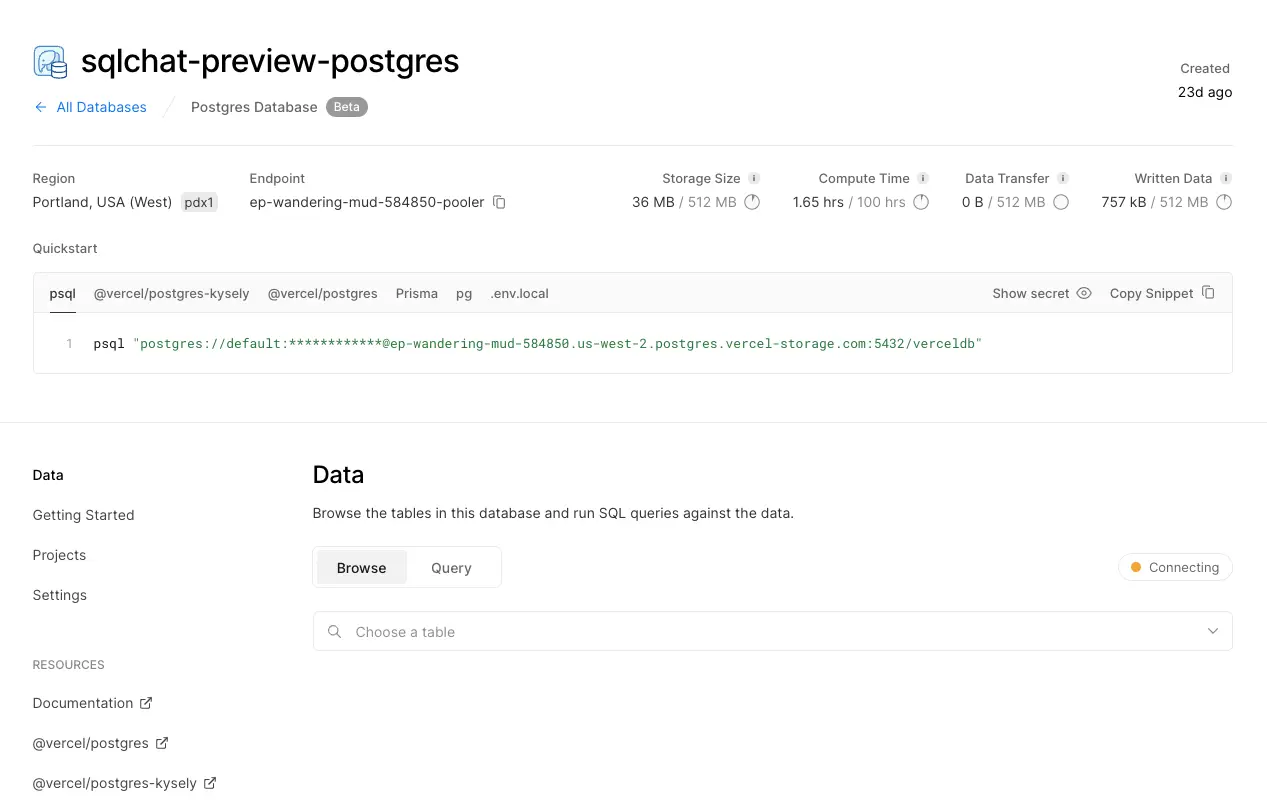Click the Storage Size info icon
Viewport: 1267px width, 810px height.
coord(754,178)
